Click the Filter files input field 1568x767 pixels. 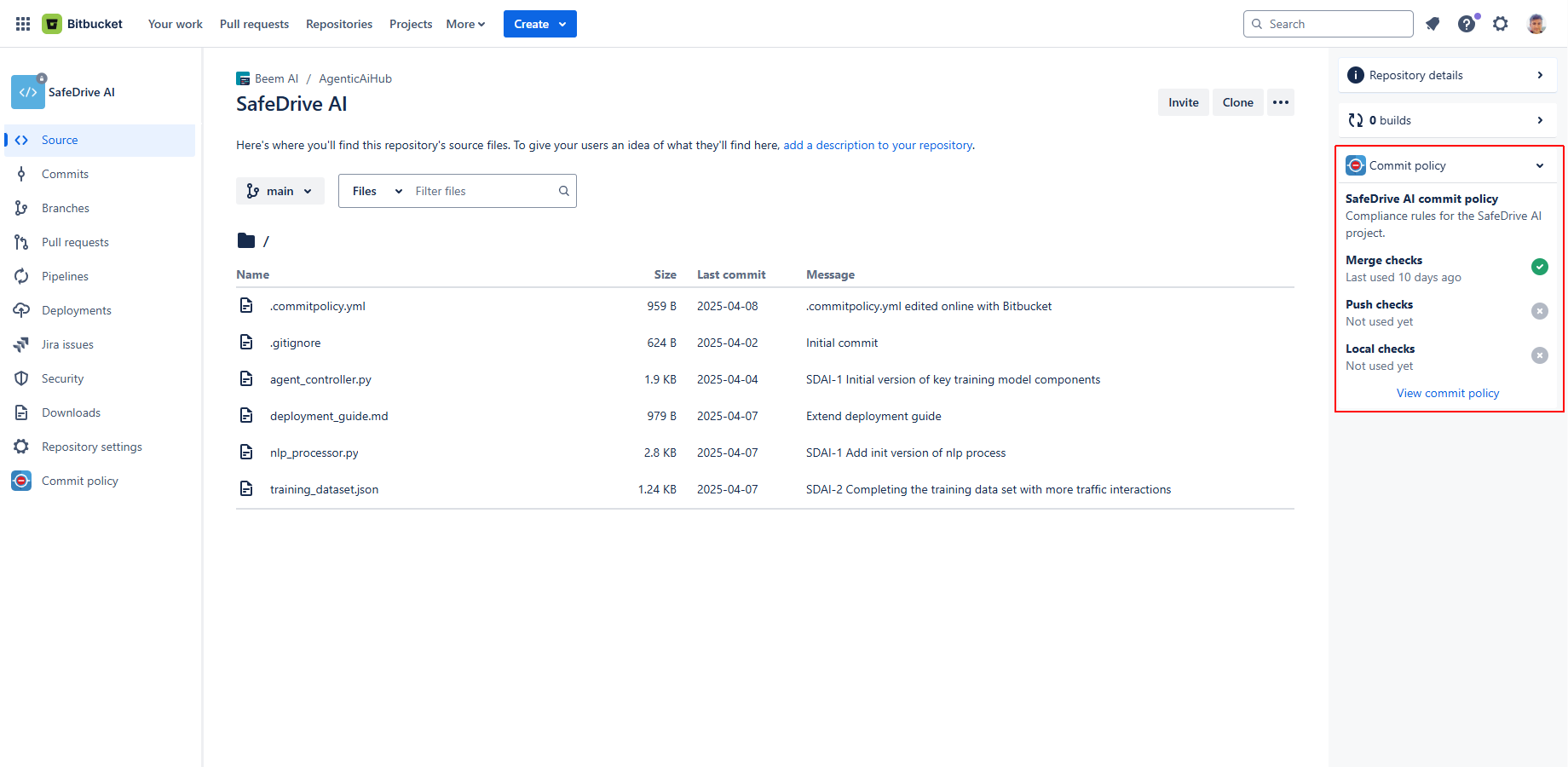[x=482, y=191]
